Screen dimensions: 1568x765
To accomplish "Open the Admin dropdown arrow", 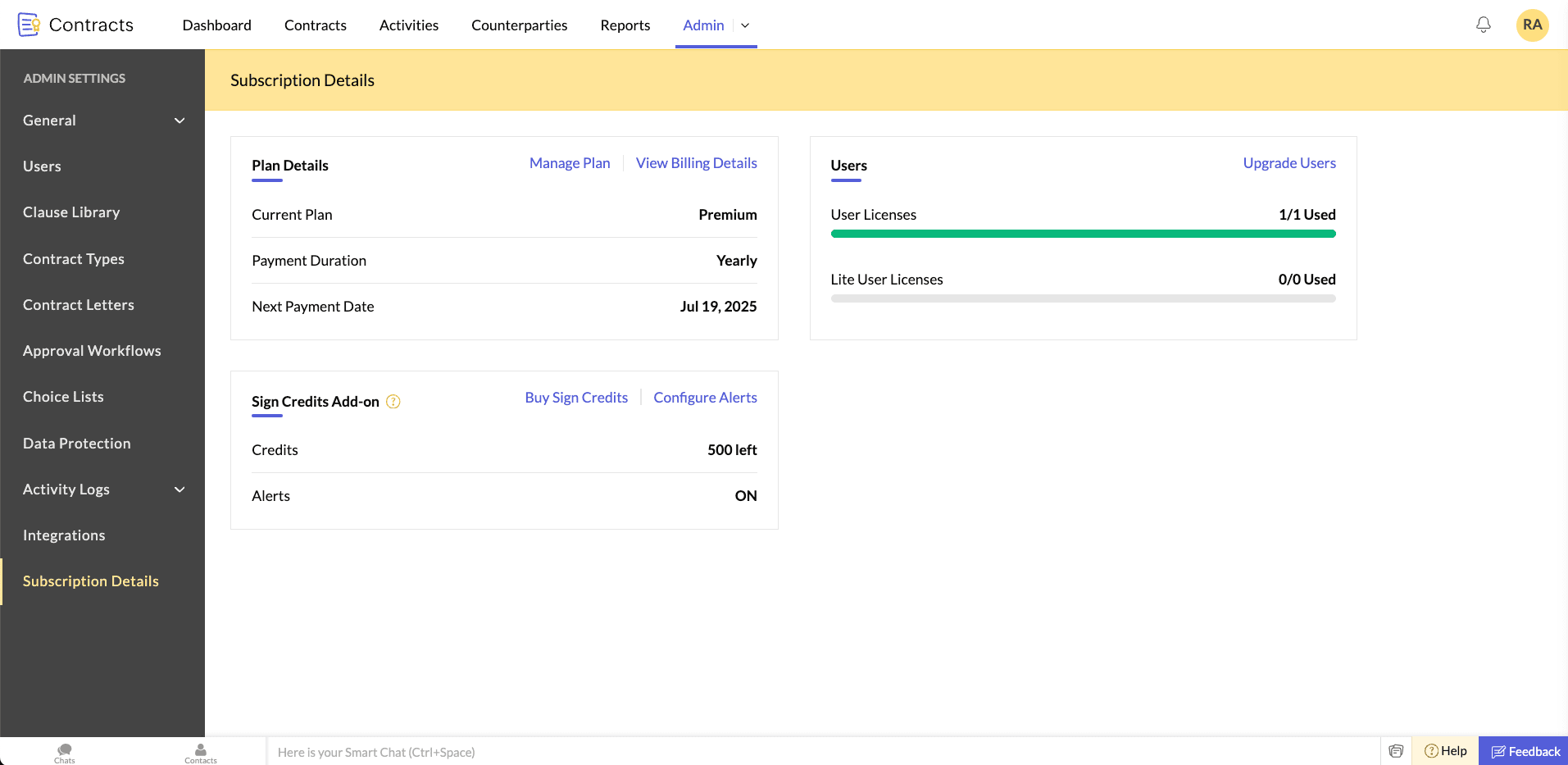I will (745, 25).
